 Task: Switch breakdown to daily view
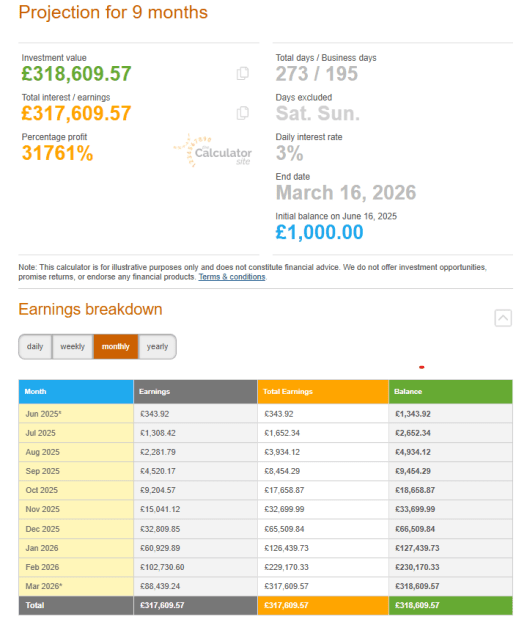point(35,346)
